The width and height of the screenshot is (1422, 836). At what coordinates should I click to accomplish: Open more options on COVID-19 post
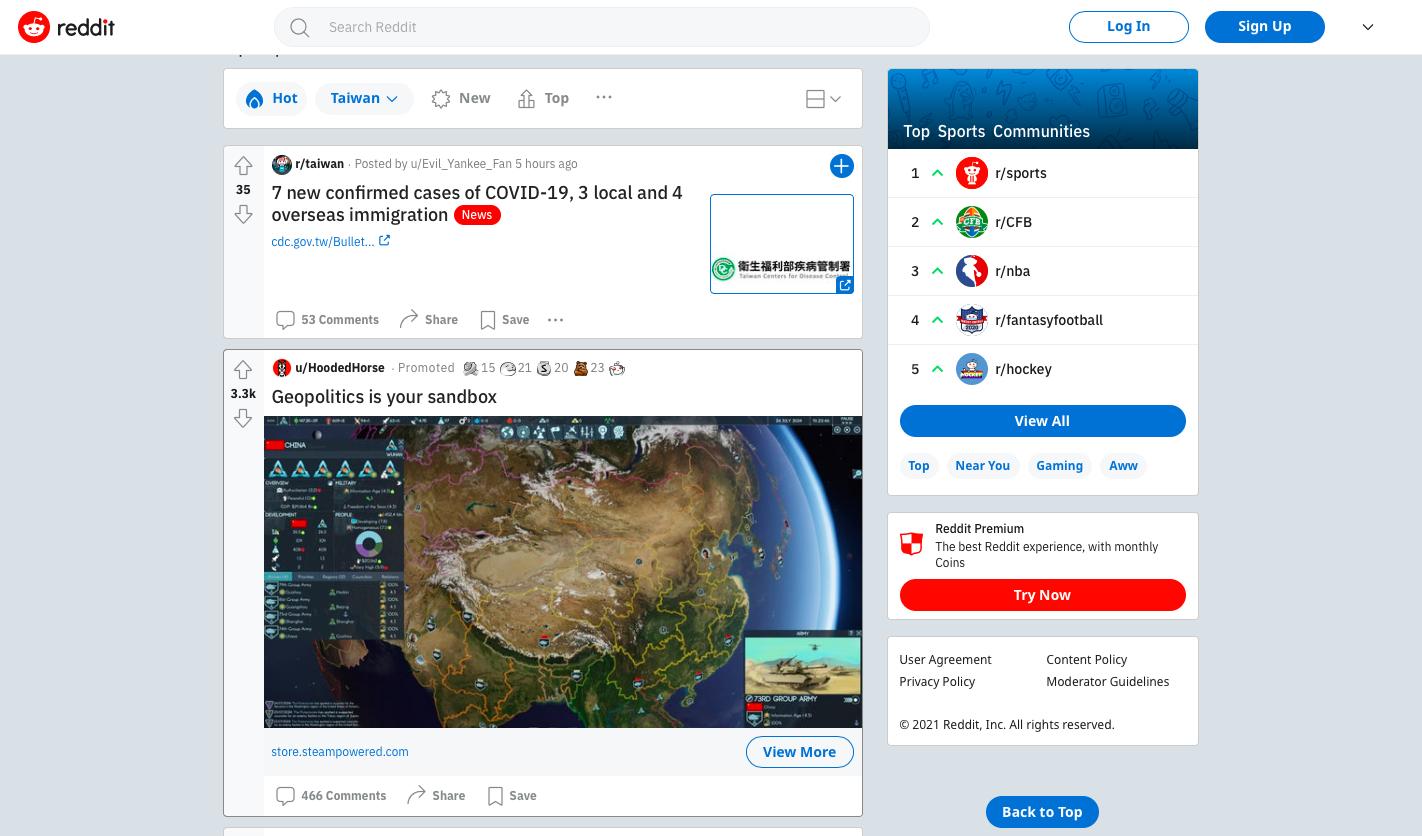click(556, 320)
